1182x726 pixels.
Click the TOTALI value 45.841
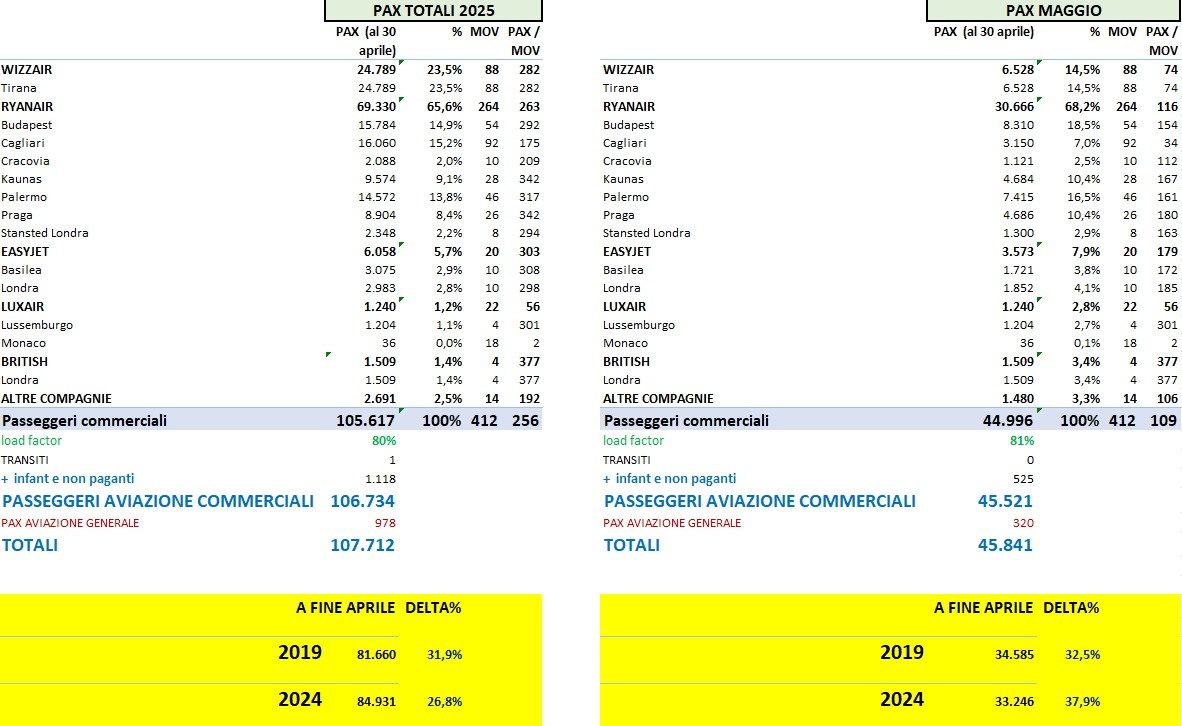tap(1005, 545)
